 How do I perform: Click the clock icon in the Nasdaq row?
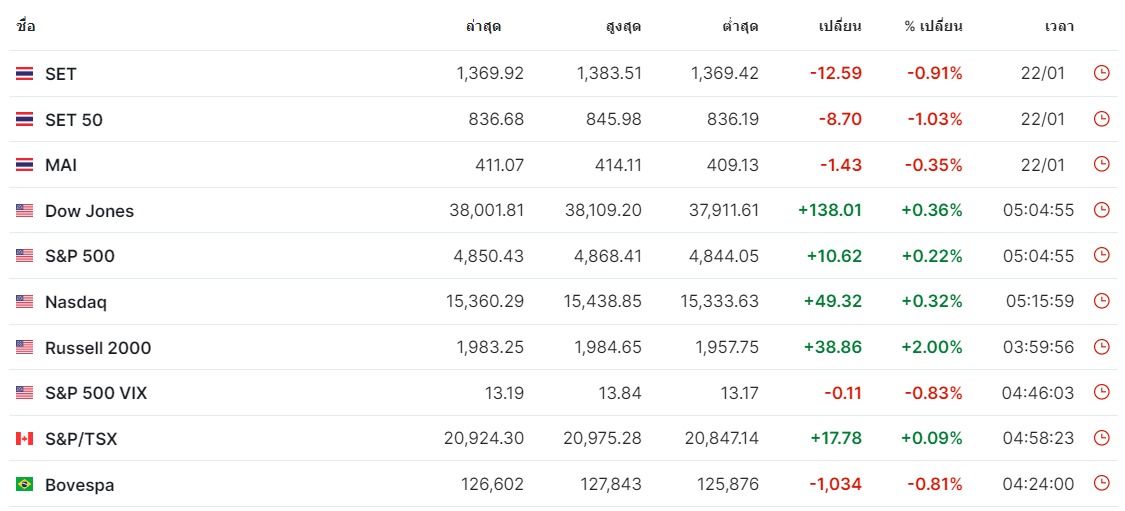pos(1101,301)
